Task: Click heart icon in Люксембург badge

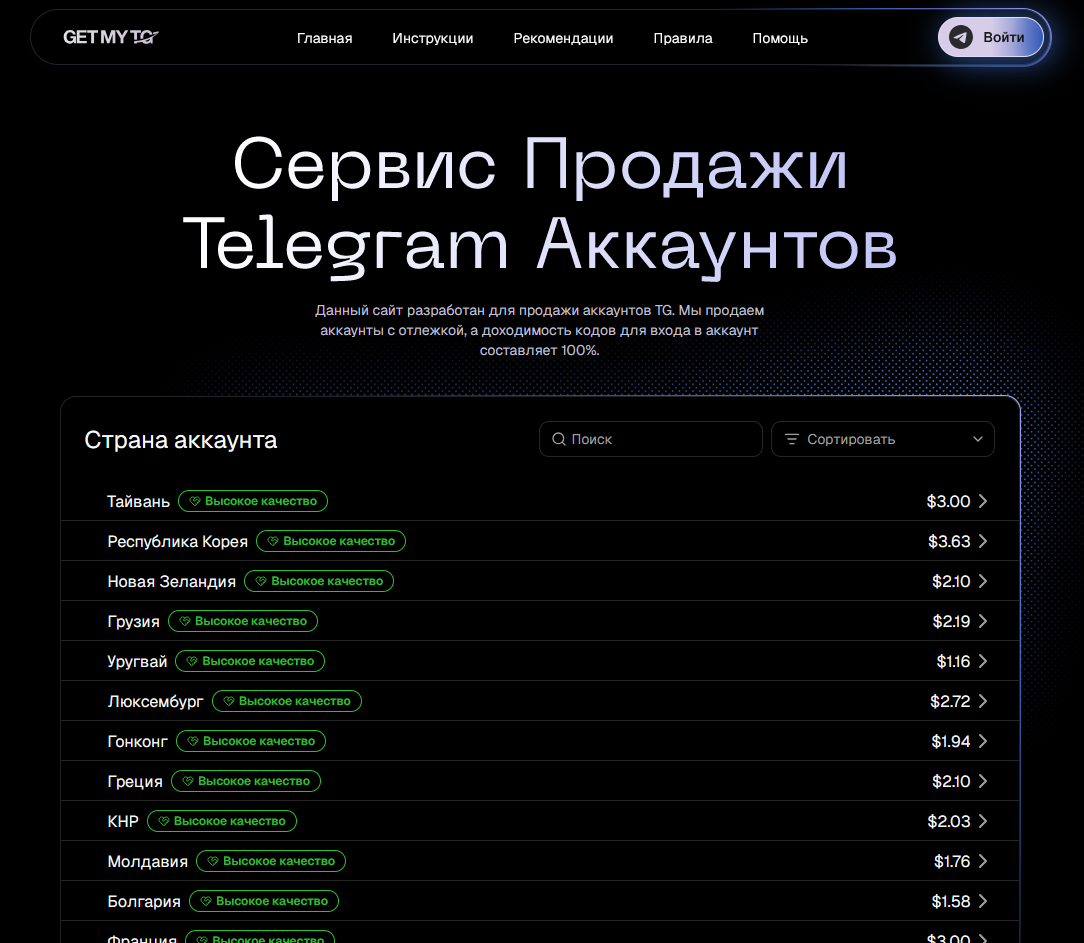Action: tap(229, 701)
